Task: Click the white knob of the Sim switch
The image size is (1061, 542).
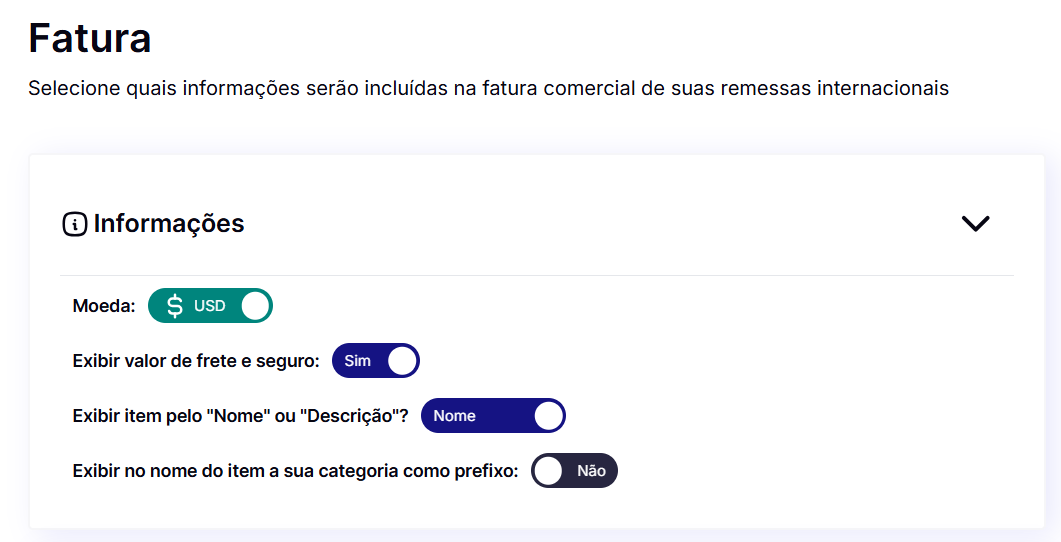Action: click(x=402, y=361)
